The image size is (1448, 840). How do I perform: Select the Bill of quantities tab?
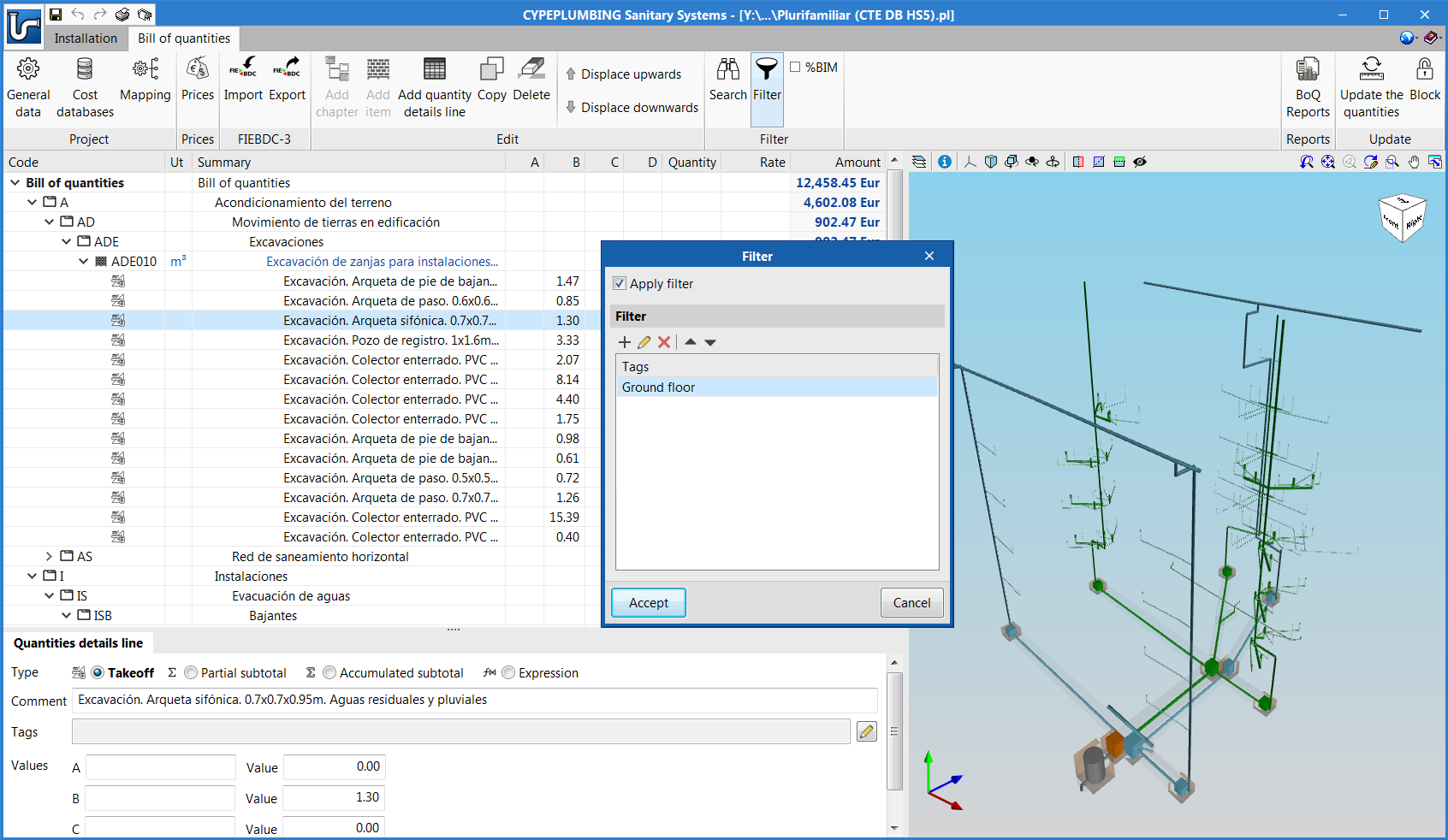184,38
